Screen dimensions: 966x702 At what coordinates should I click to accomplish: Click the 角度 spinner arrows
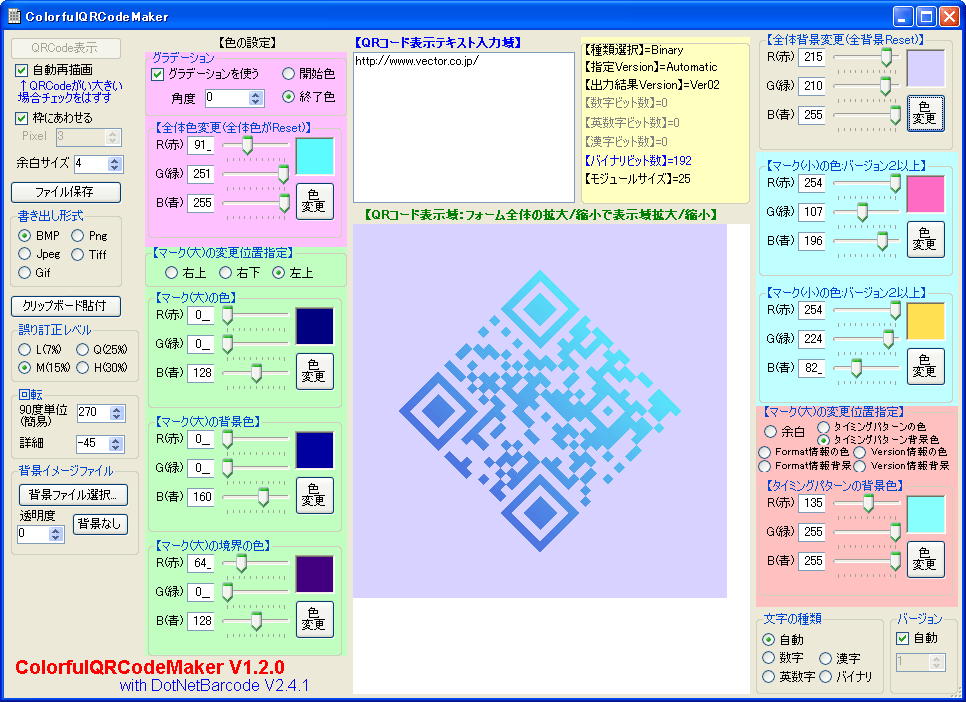coord(256,97)
